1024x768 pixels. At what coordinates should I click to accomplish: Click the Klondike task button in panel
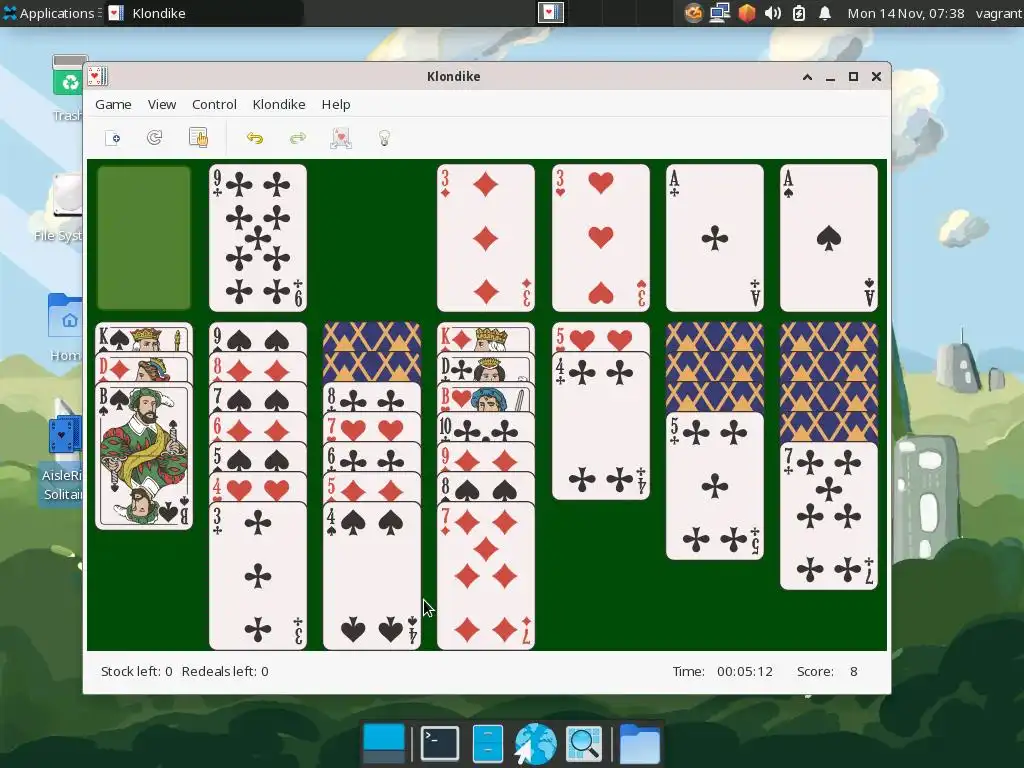coord(204,13)
